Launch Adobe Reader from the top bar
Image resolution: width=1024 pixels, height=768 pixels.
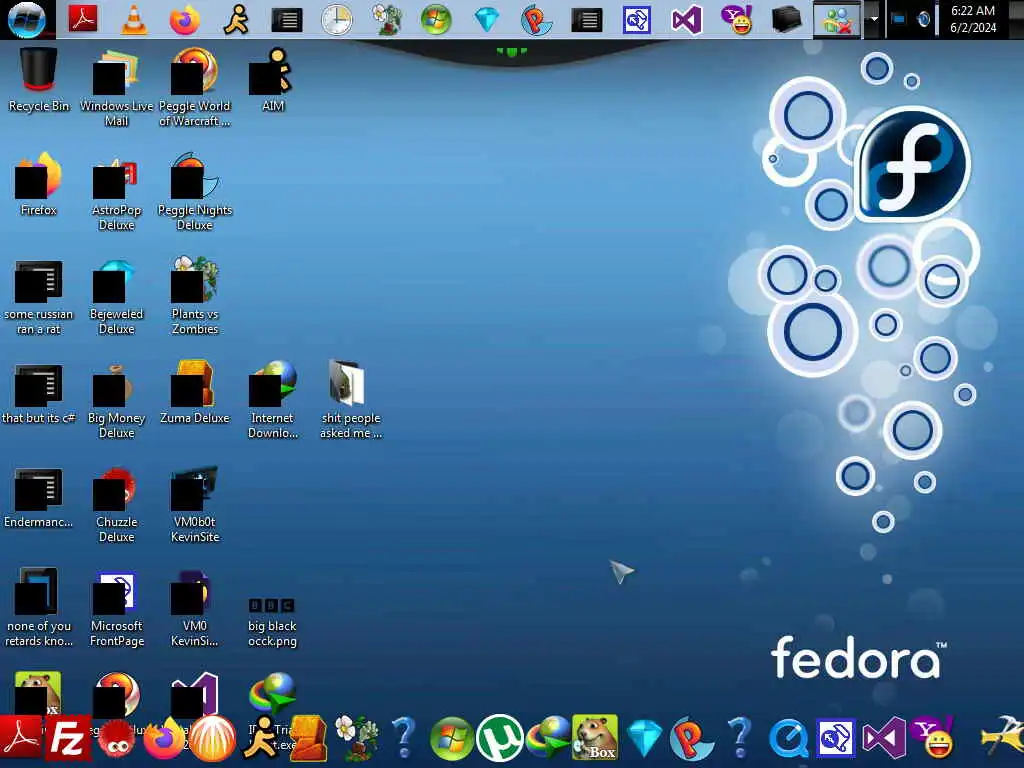[x=83, y=19]
